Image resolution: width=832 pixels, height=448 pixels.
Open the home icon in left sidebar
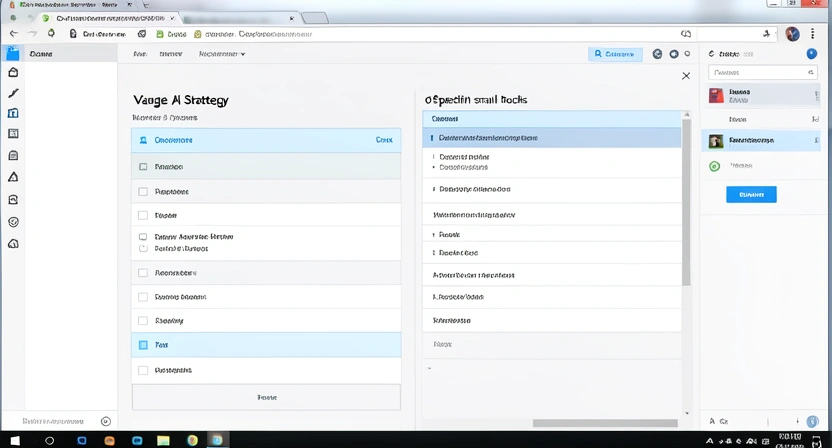(13, 73)
